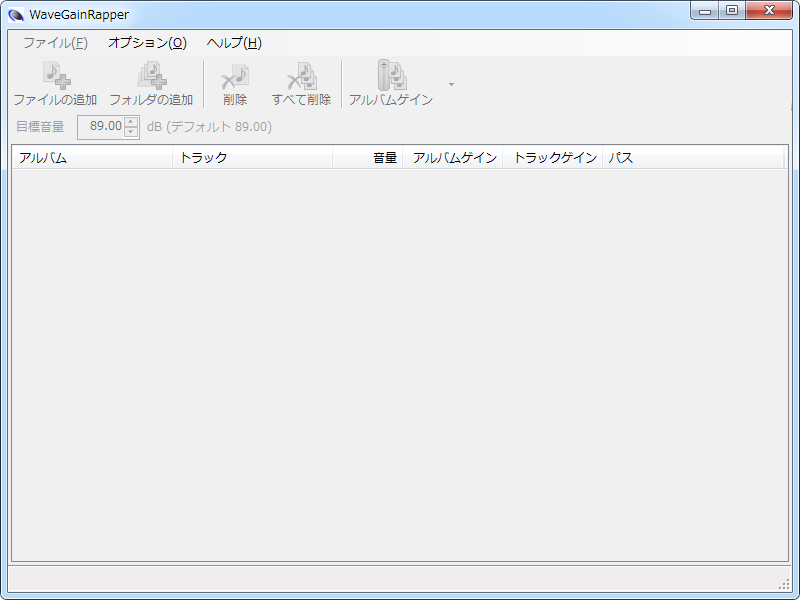
Task: Open the ヘルプ(H) menu
Action: tap(234, 43)
